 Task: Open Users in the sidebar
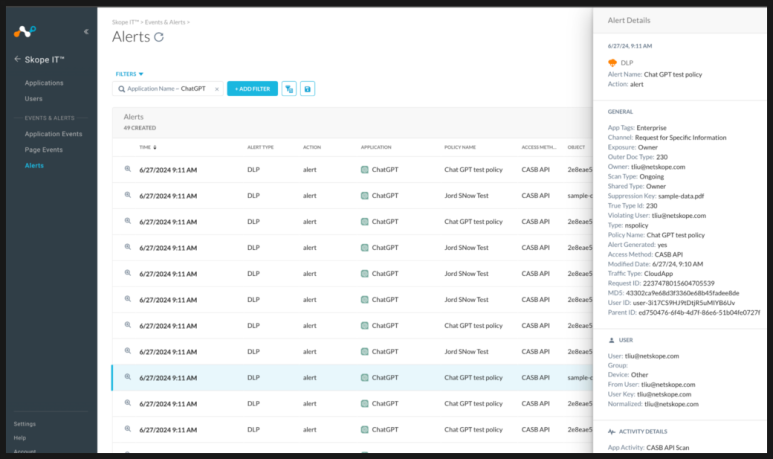tap(34, 99)
